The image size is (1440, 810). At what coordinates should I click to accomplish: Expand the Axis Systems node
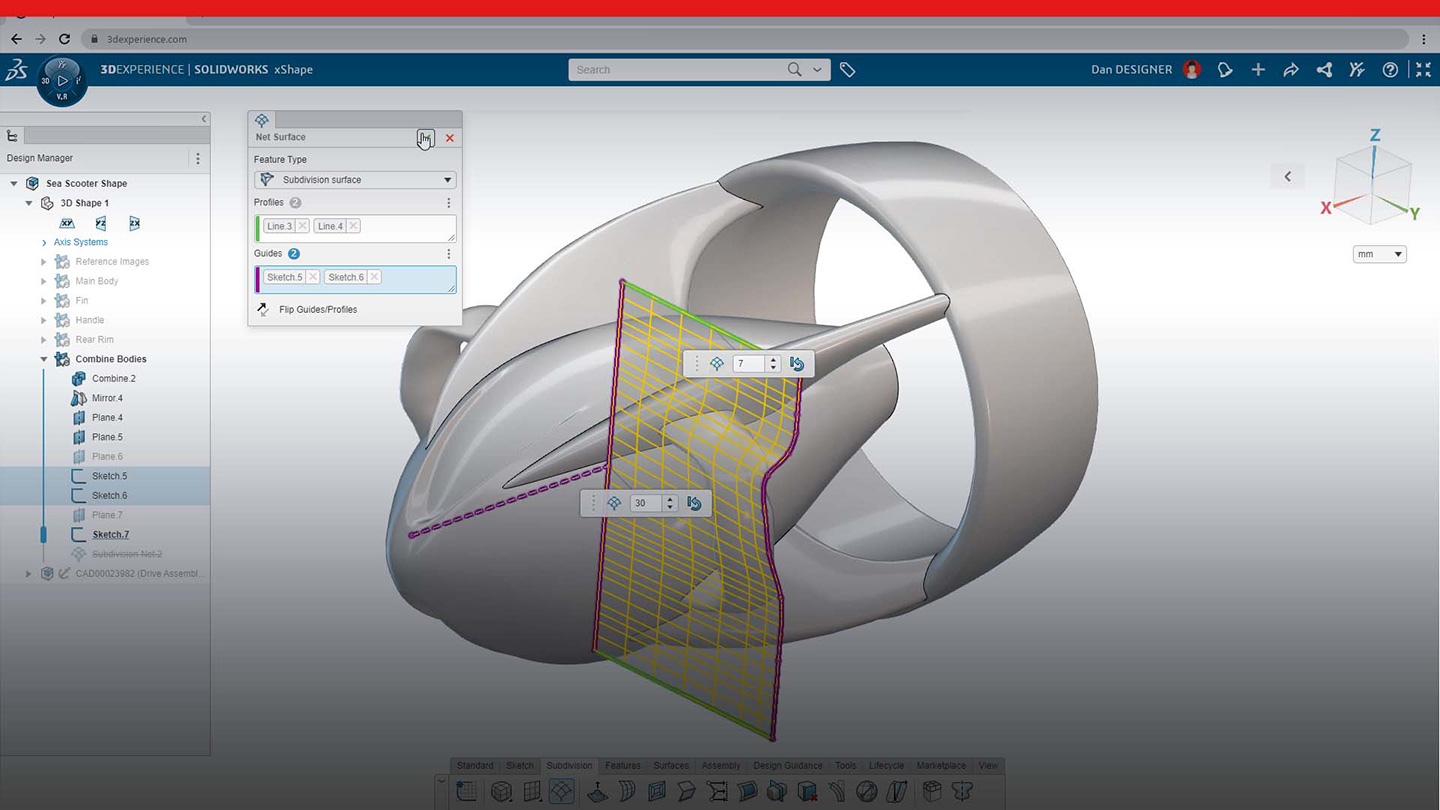click(42, 242)
